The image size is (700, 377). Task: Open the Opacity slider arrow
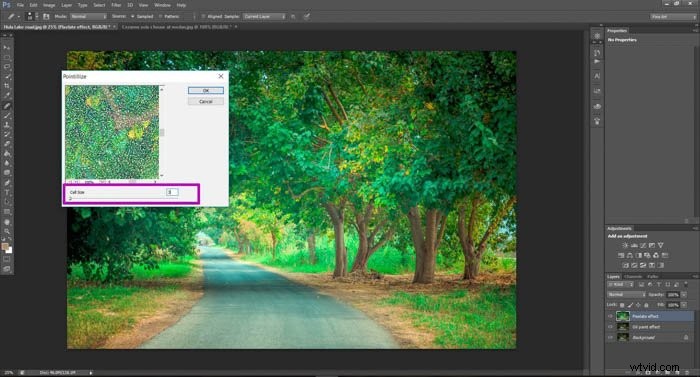[684, 295]
